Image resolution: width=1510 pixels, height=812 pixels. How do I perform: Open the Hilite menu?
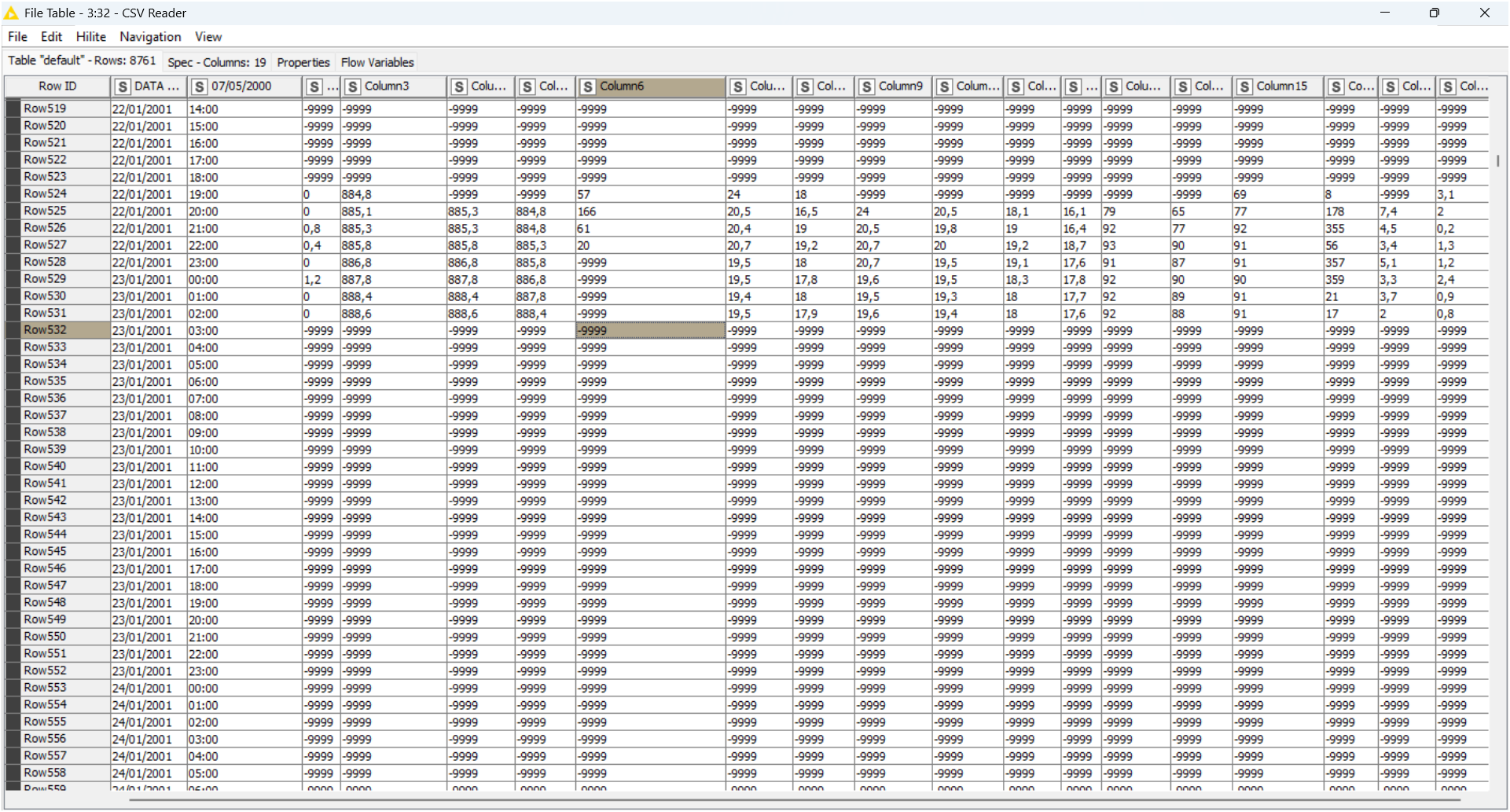pyautogui.click(x=90, y=37)
